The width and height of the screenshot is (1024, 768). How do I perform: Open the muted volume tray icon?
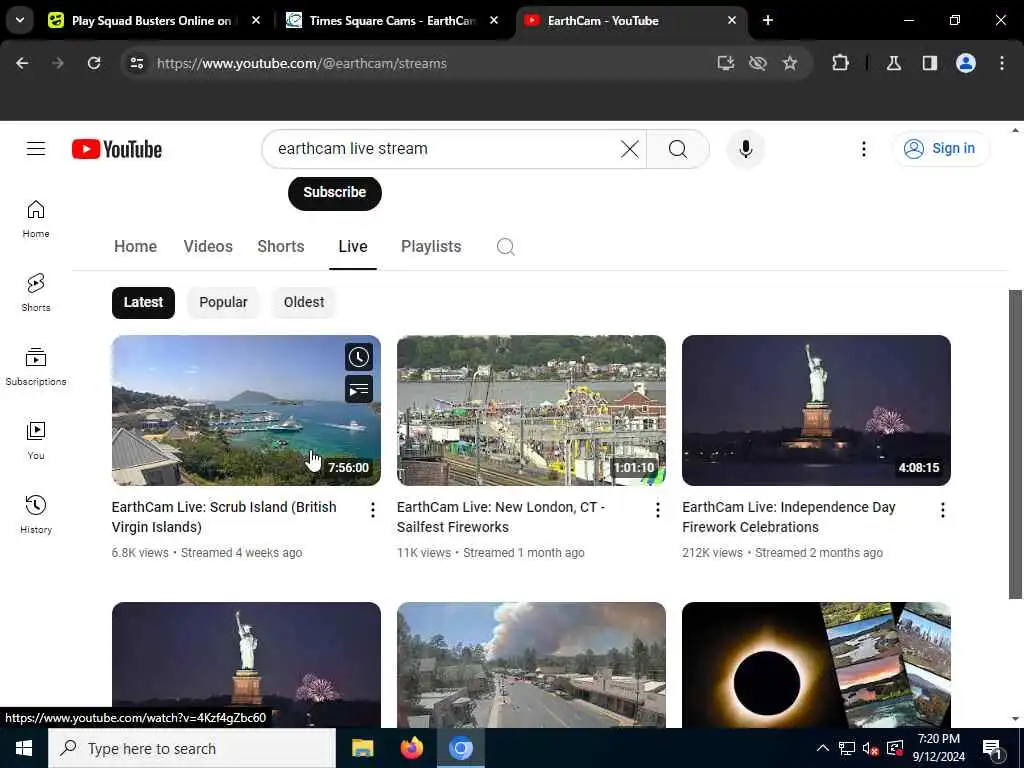click(870, 748)
